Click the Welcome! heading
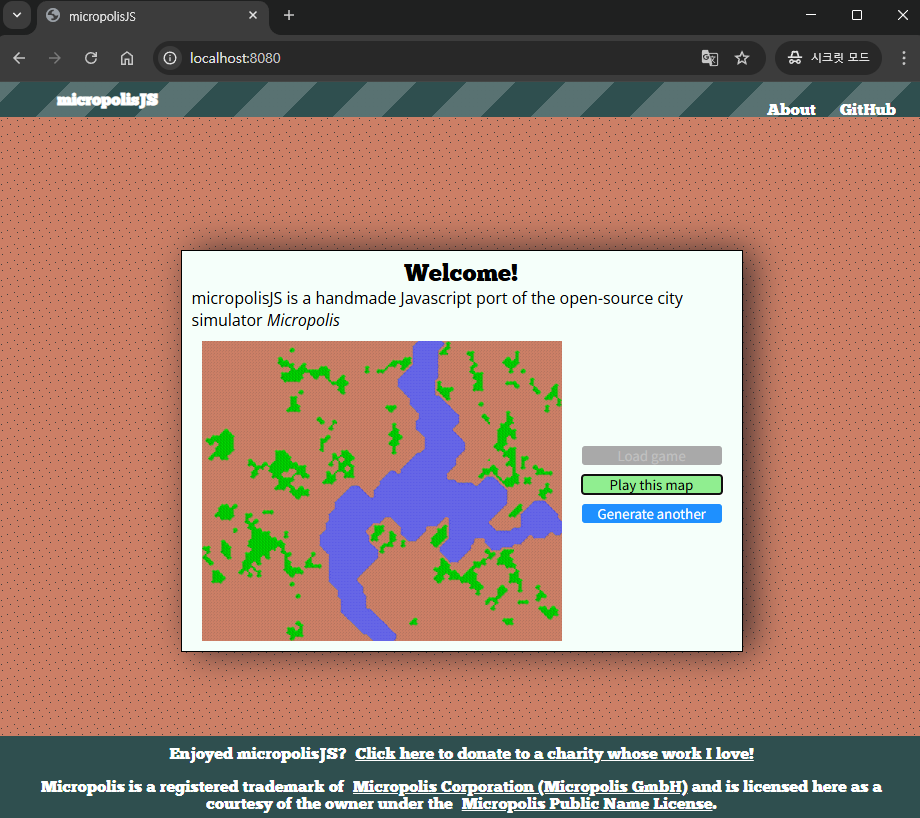920x818 pixels. 461,273
